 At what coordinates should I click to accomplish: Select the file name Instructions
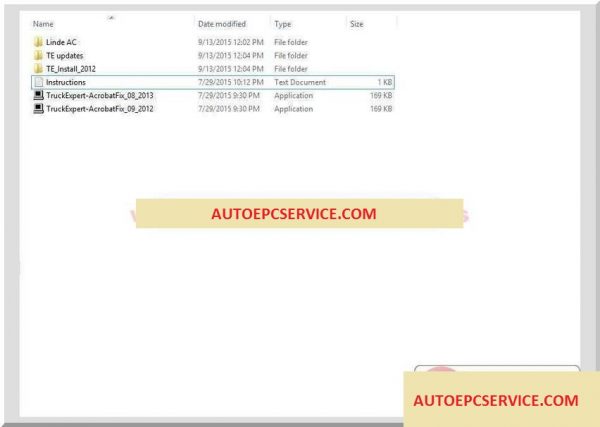[66, 82]
